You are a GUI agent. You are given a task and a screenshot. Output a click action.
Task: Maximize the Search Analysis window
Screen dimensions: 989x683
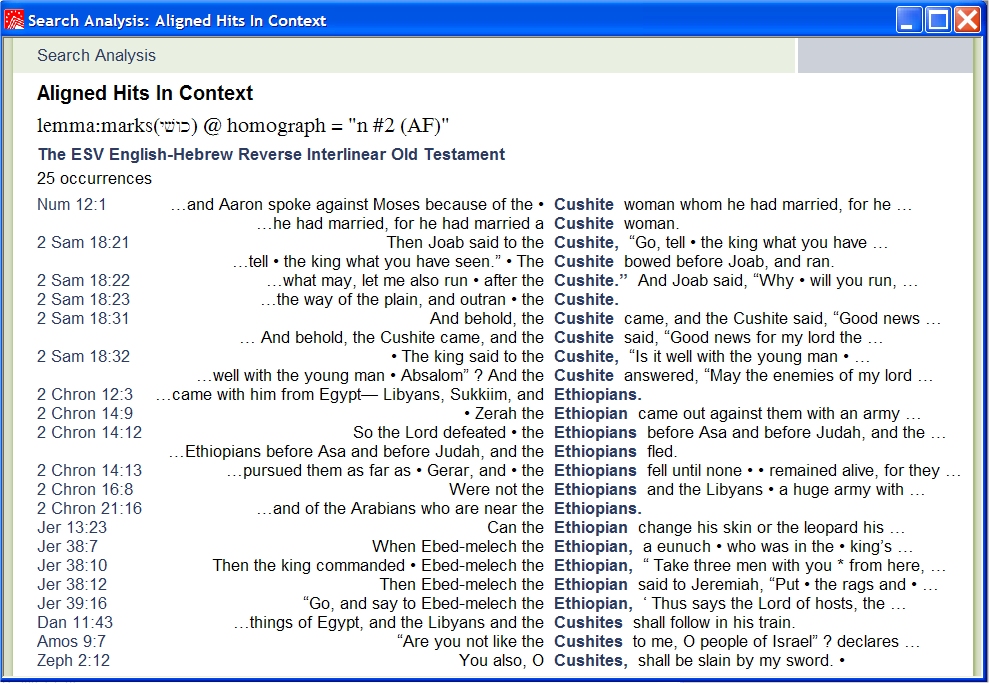coord(938,20)
